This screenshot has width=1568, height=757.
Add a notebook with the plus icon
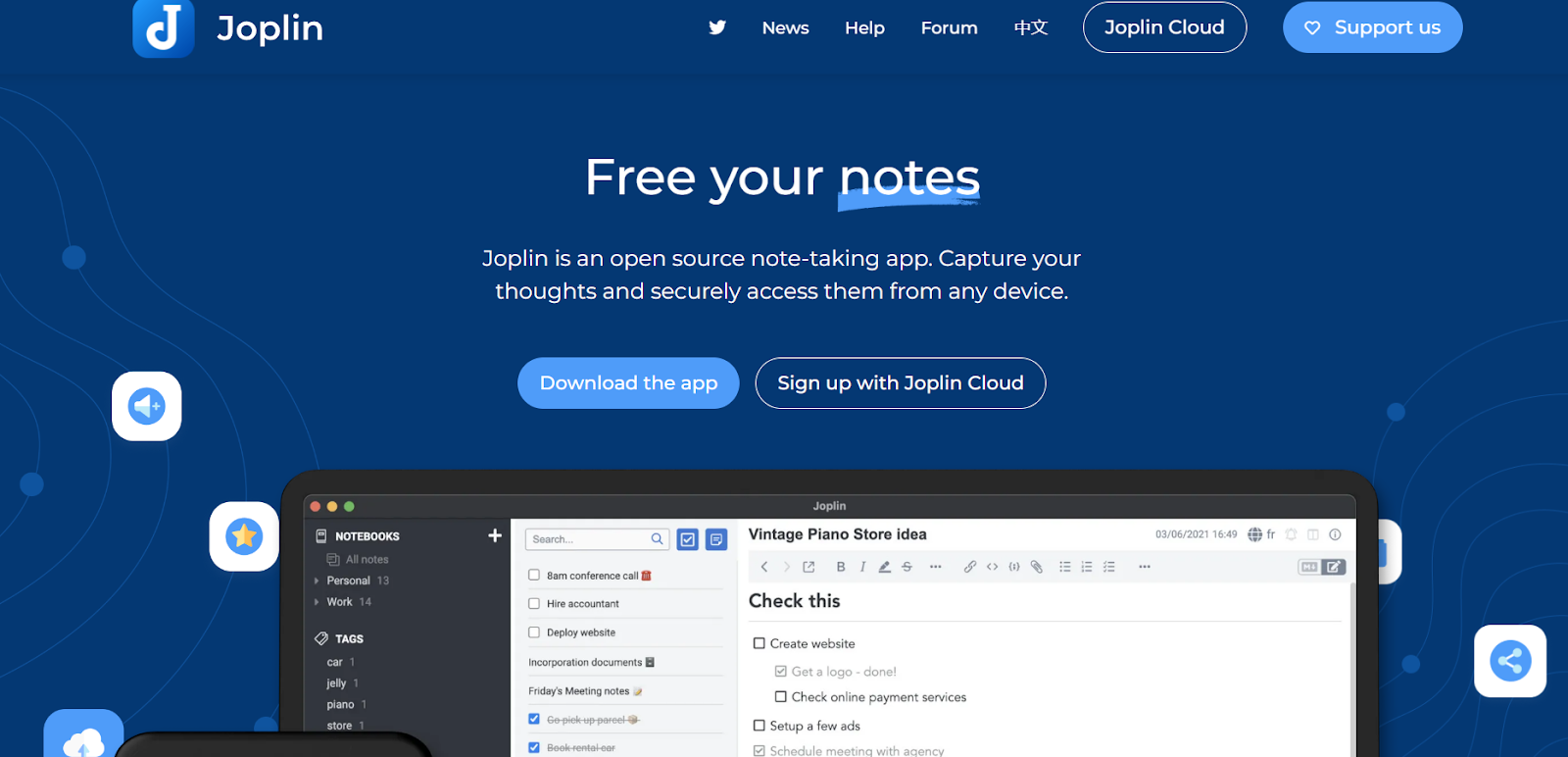click(495, 535)
